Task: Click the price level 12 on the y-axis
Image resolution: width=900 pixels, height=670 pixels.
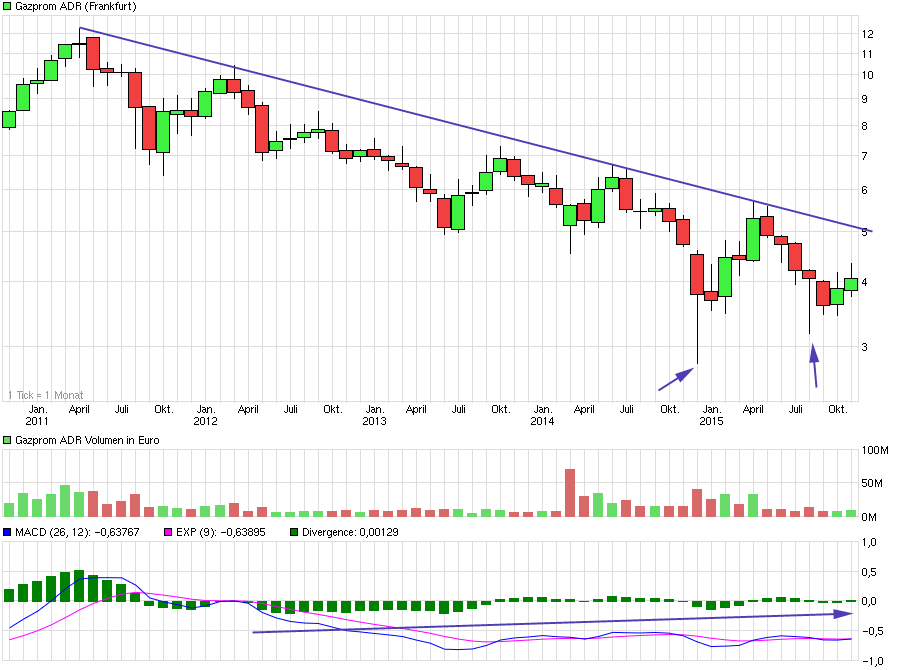Action: (868, 34)
